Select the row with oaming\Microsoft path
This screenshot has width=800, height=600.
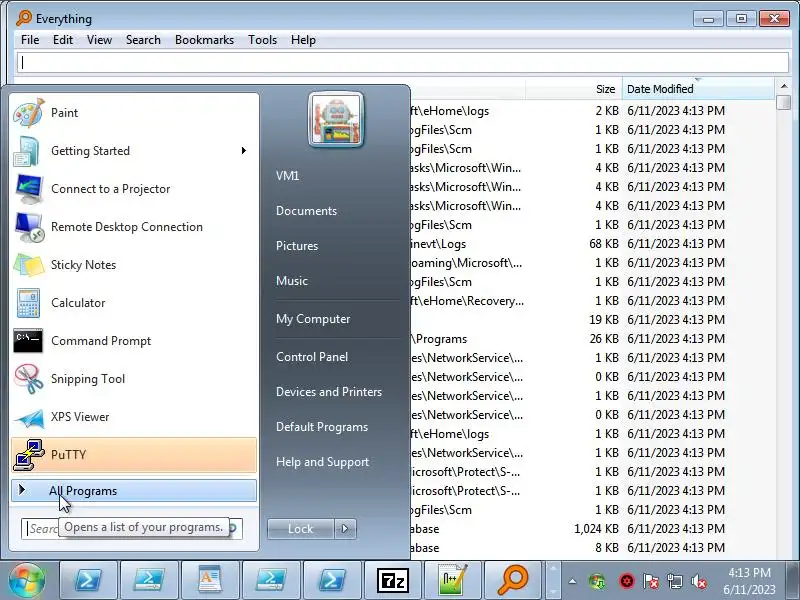point(592,263)
